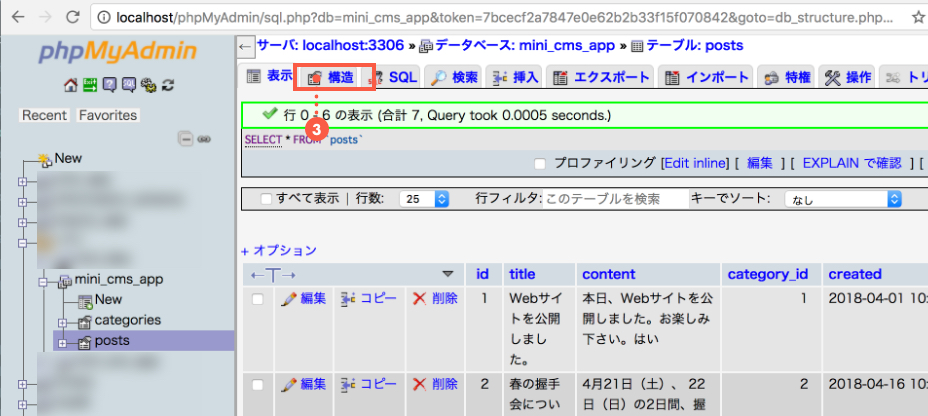Image resolution: width=928 pixels, height=416 pixels.
Task: Select the checkbox for row id 1
Action: [x=258, y=299]
